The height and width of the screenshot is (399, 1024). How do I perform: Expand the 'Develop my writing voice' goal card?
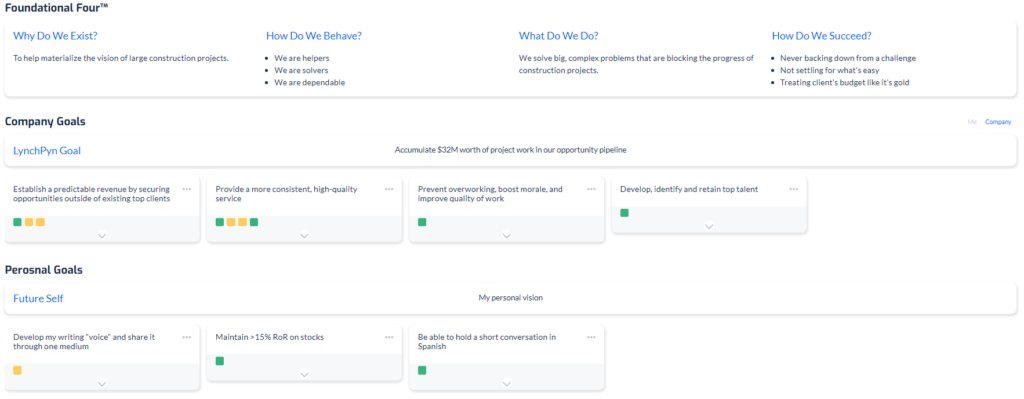click(102, 384)
